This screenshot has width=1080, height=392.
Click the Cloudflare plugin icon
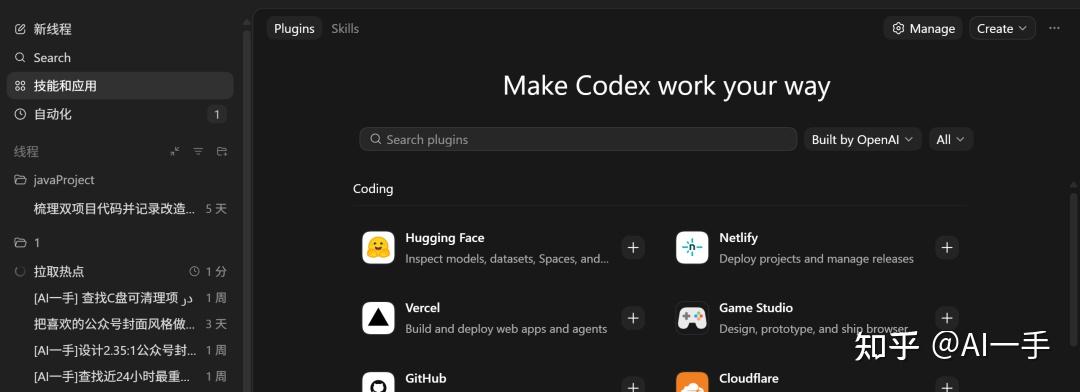click(x=692, y=382)
